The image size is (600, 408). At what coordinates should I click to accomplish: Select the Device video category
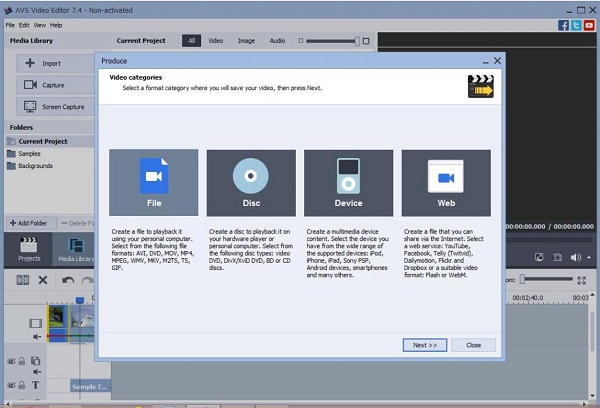(x=348, y=183)
